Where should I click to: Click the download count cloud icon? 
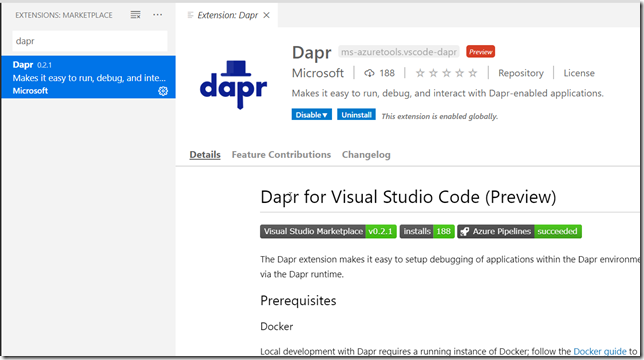click(369, 73)
